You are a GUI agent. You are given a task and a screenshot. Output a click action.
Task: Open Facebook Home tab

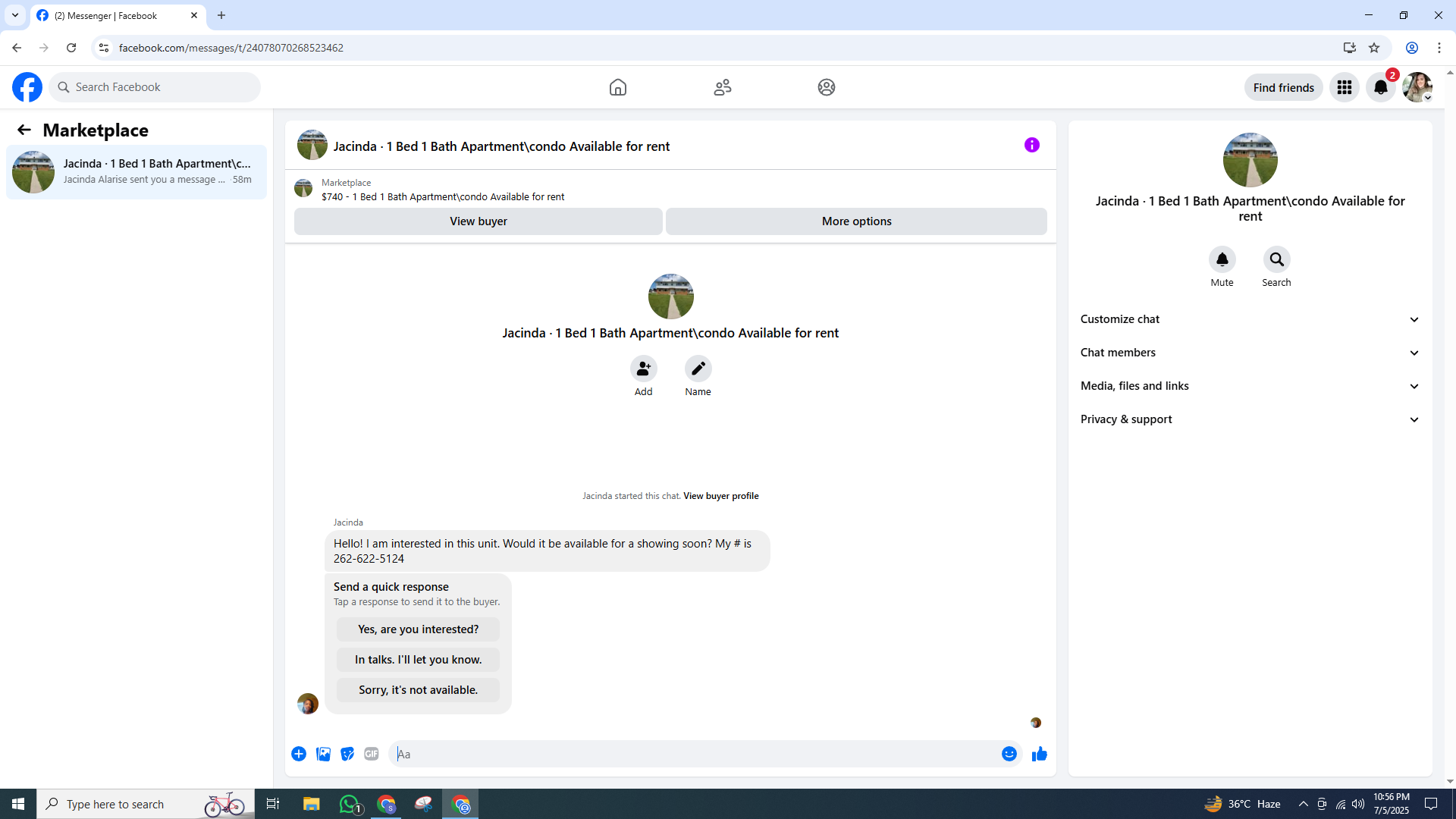click(x=617, y=87)
